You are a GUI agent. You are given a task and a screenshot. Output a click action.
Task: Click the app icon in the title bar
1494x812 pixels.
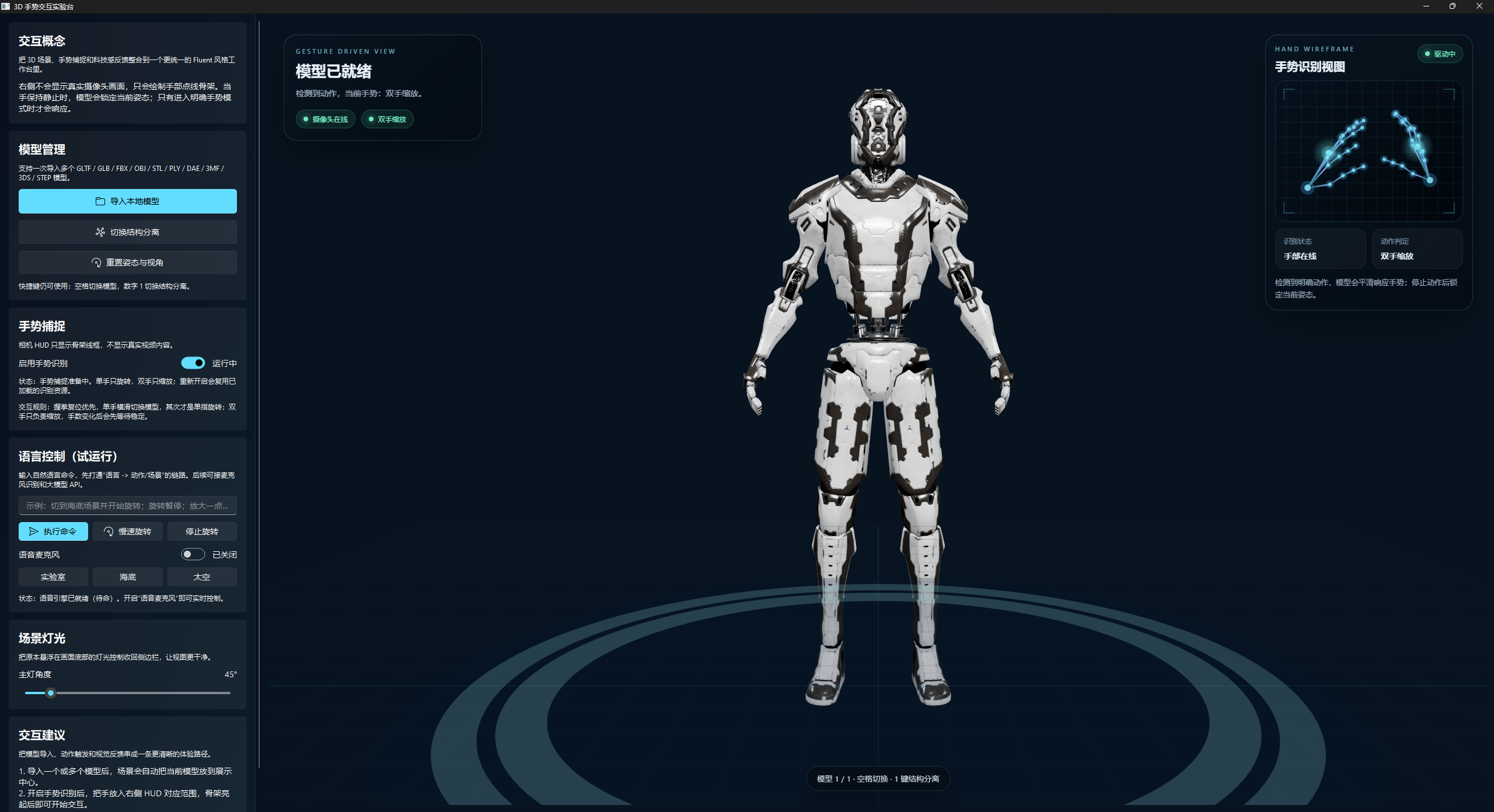pos(6,6)
